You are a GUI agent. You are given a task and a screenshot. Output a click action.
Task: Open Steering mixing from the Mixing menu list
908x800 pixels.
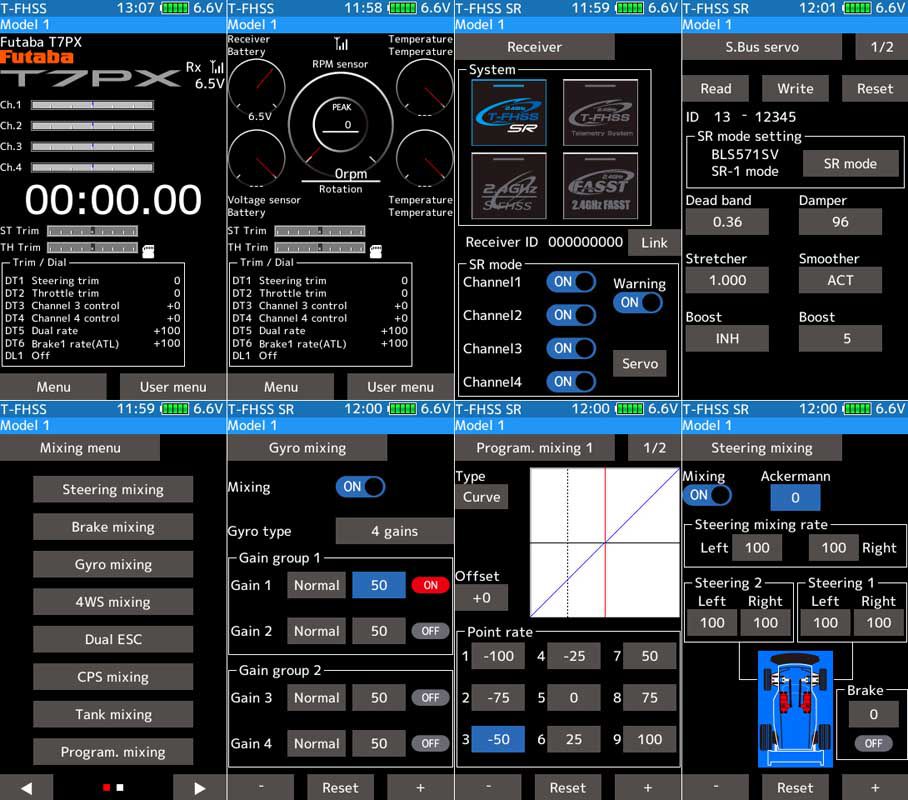(x=113, y=490)
